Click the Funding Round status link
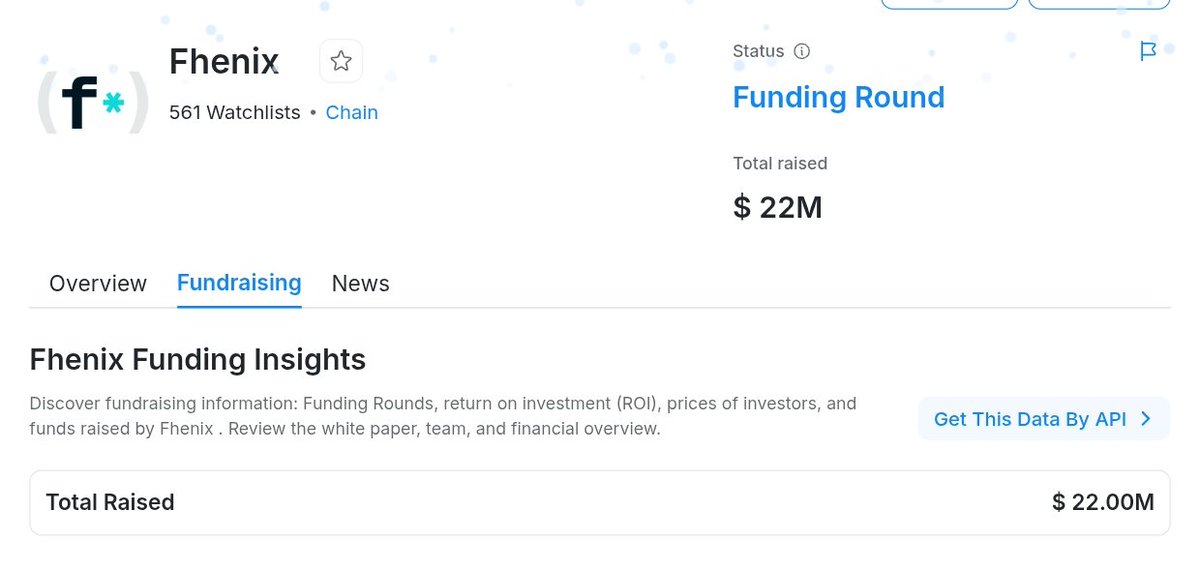This screenshot has height=571, width=1200. tap(838, 97)
